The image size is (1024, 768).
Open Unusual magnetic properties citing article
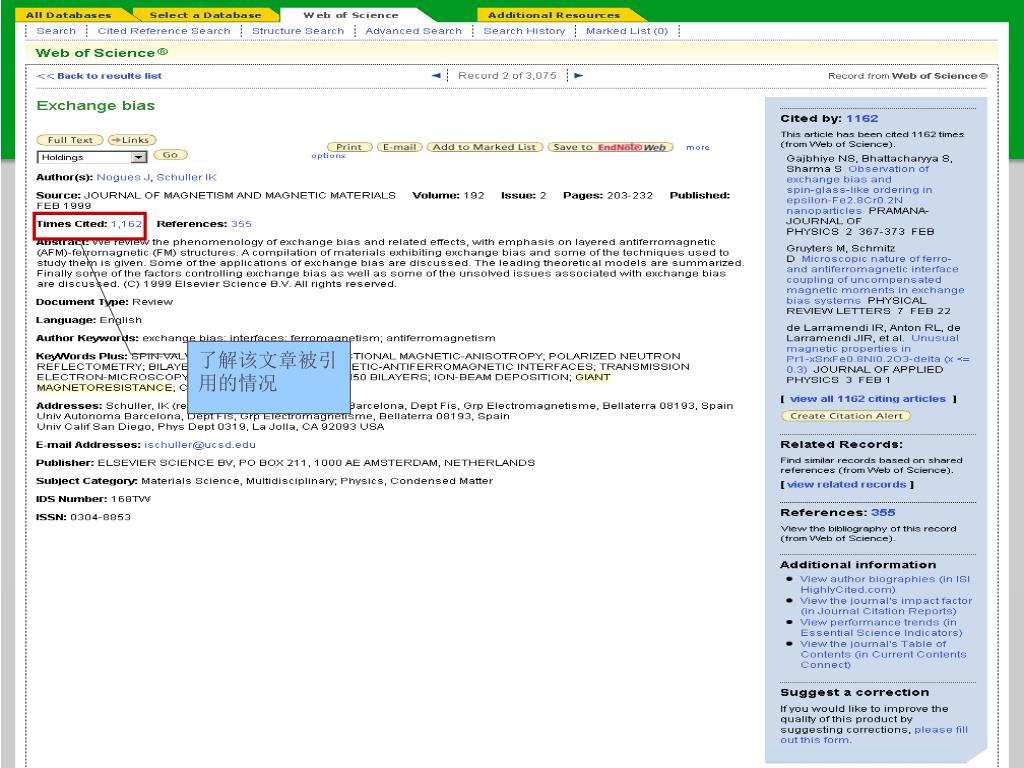[x=877, y=353]
